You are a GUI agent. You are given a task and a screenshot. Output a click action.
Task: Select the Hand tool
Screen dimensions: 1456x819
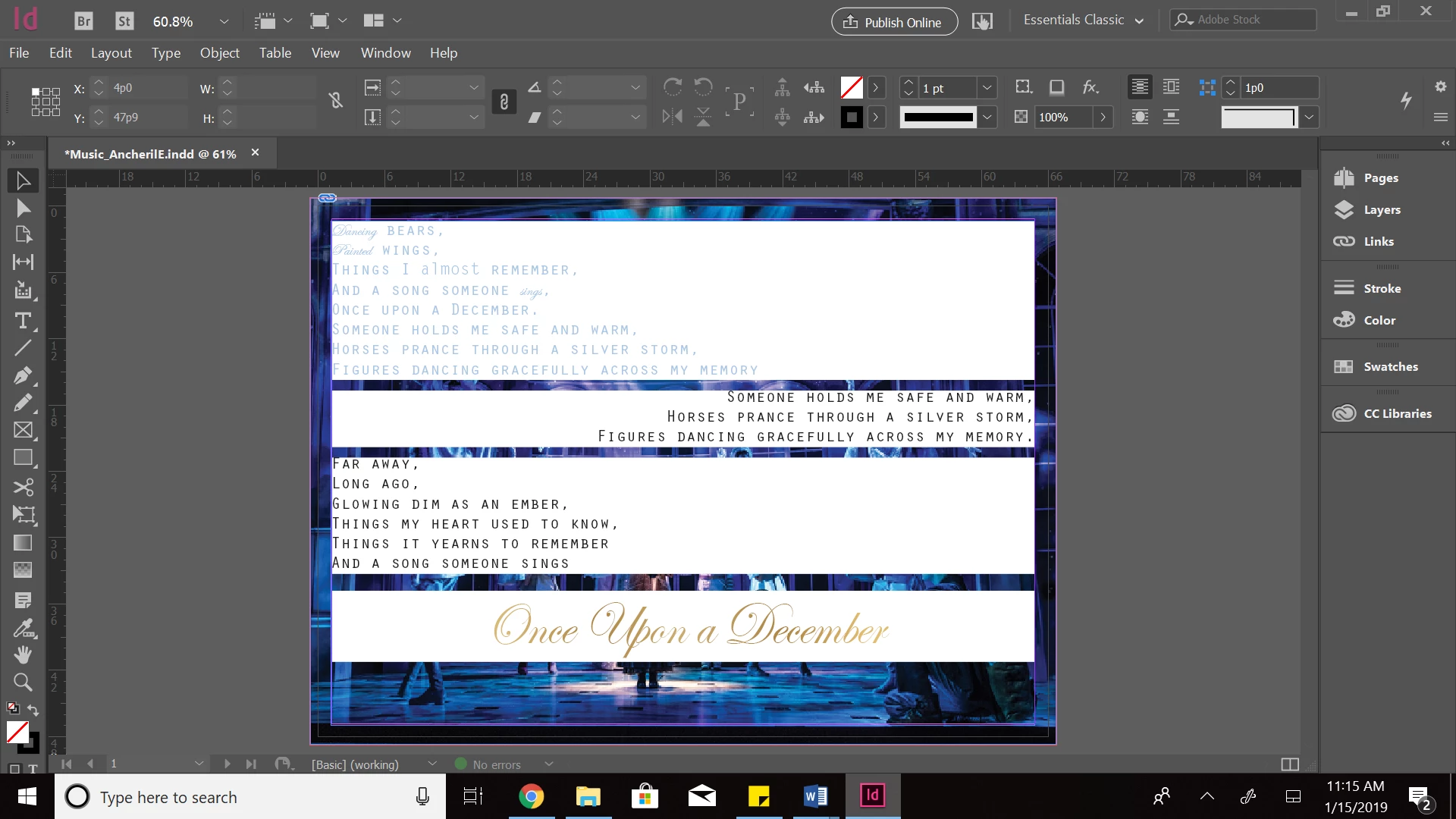click(x=23, y=654)
